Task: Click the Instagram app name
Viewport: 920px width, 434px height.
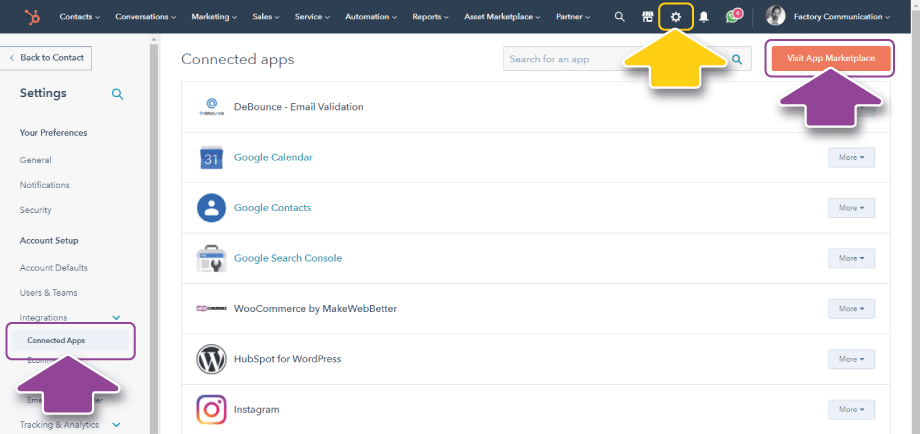Action: click(x=256, y=409)
